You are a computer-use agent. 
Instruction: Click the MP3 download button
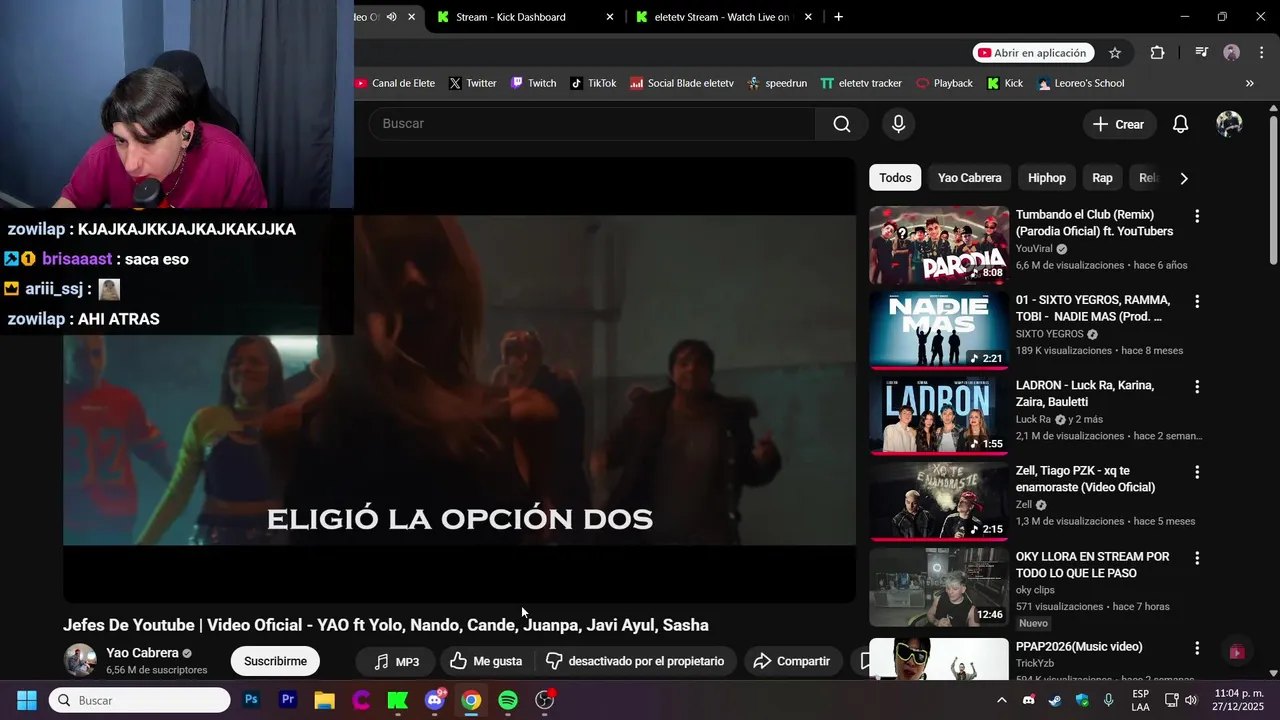tap(396, 661)
